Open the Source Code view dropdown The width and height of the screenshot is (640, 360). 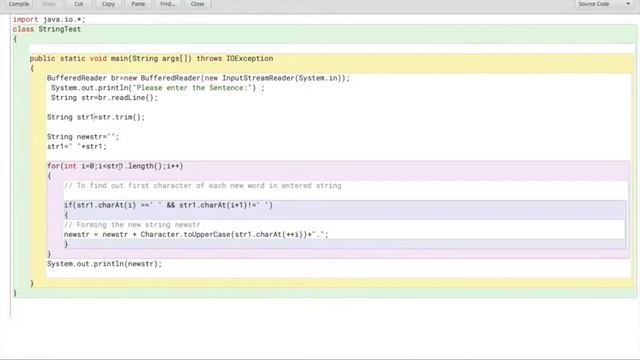click(604, 4)
